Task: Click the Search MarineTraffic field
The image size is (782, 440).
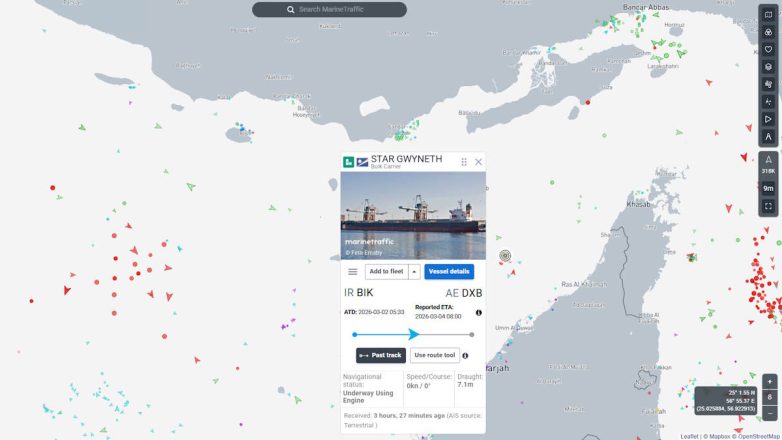Action: [329, 9]
